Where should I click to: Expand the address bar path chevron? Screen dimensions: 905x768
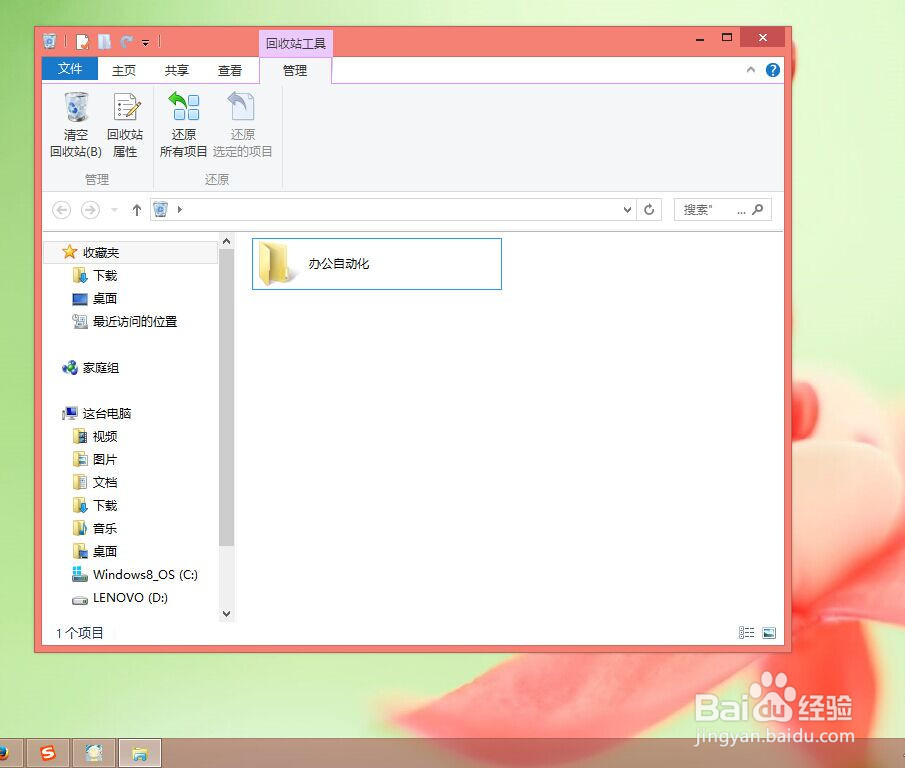click(180, 209)
